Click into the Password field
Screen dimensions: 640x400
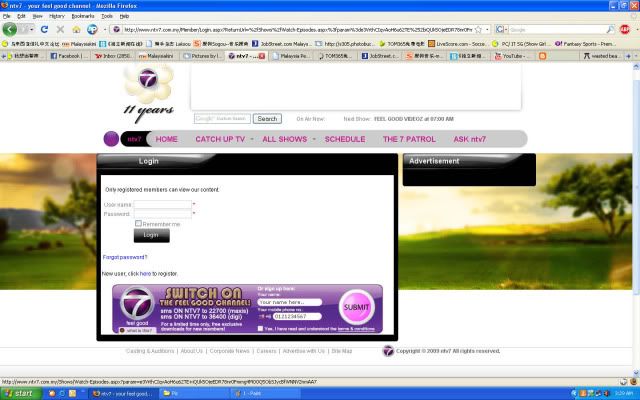coord(162,214)
